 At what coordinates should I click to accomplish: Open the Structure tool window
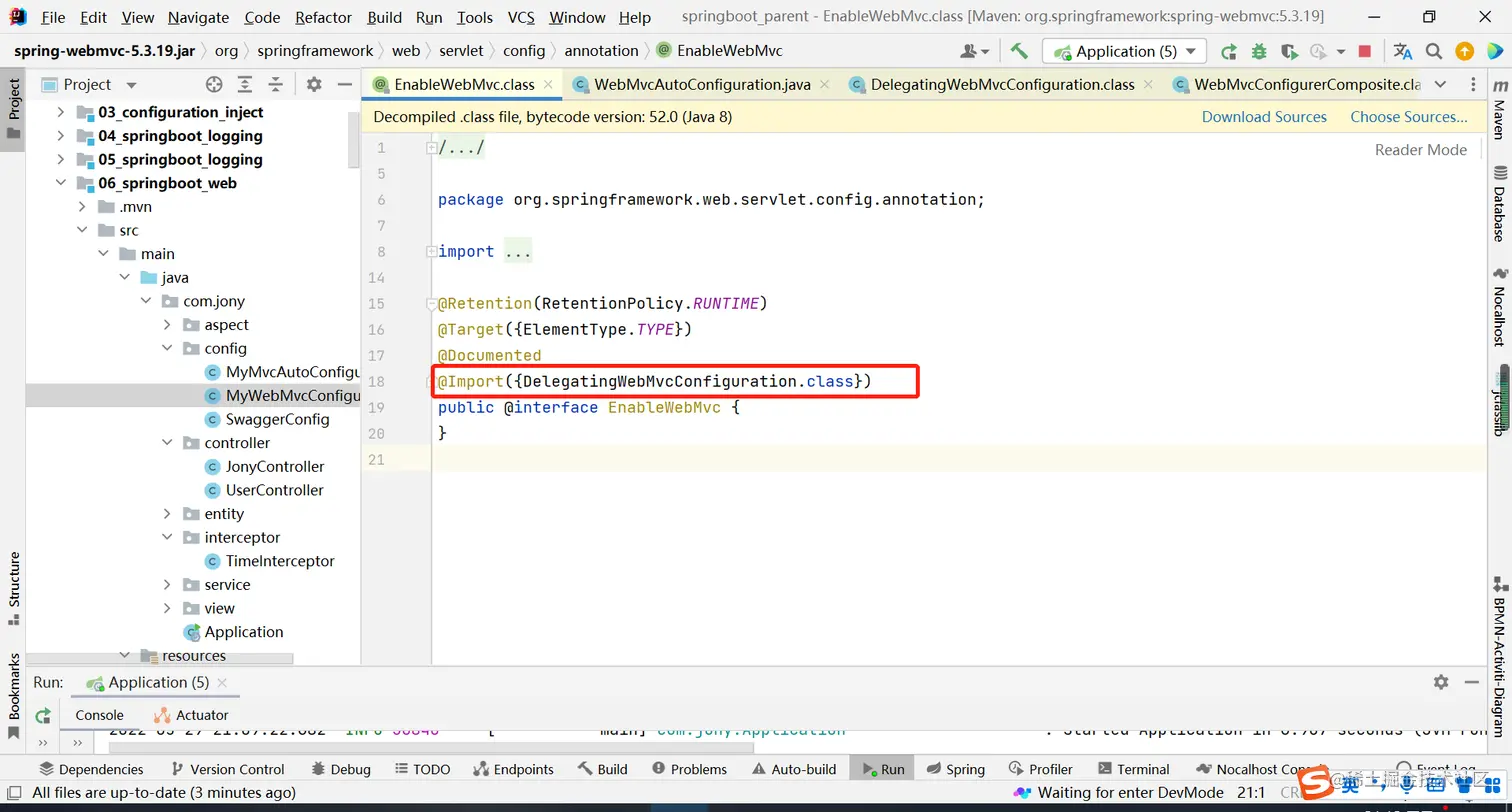point(14,589)
